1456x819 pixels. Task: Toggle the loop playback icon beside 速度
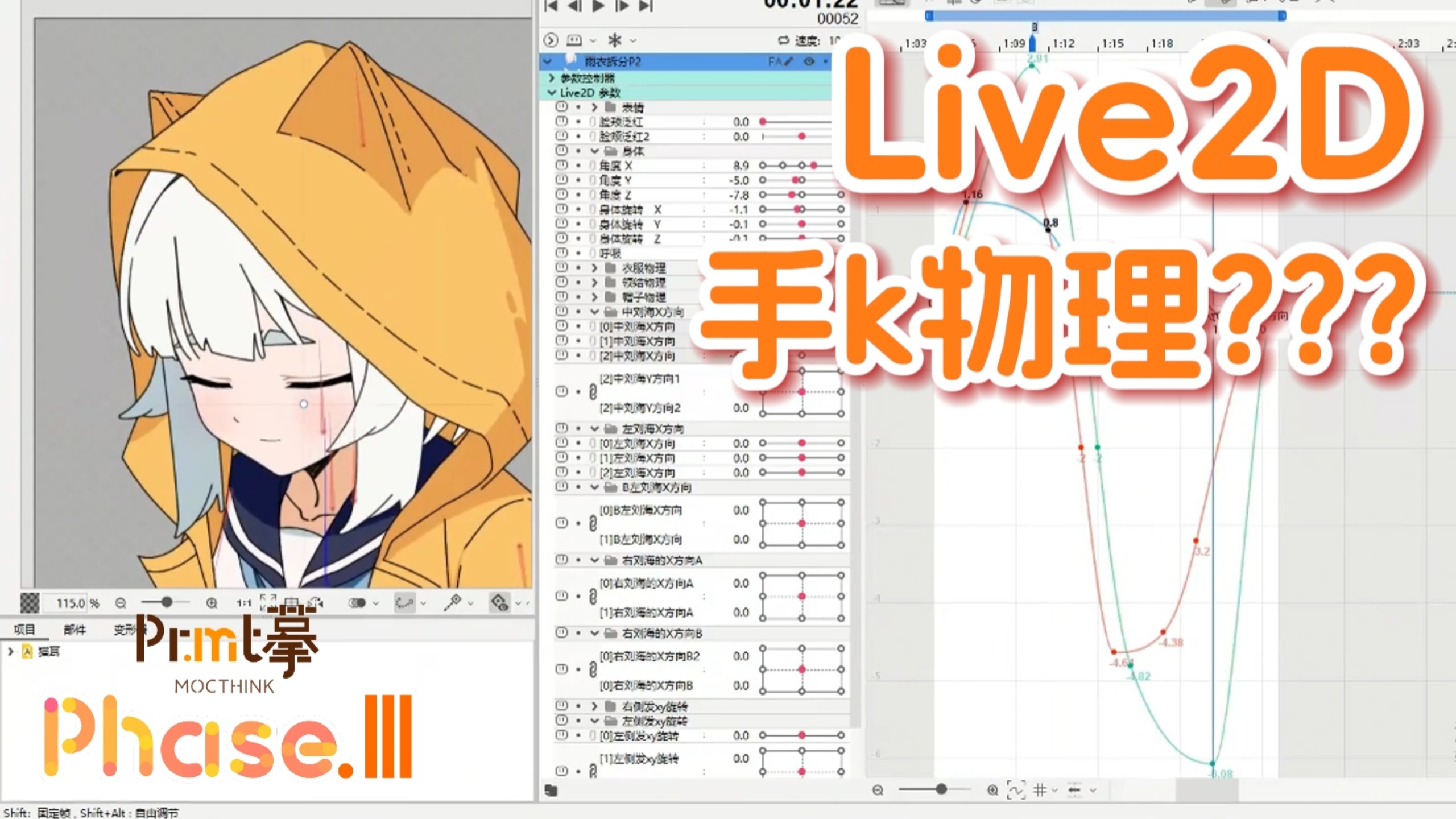784,40
